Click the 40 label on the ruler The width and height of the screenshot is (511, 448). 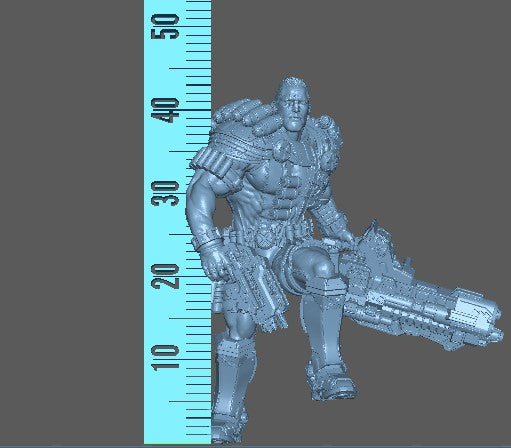tap(165, 110)
